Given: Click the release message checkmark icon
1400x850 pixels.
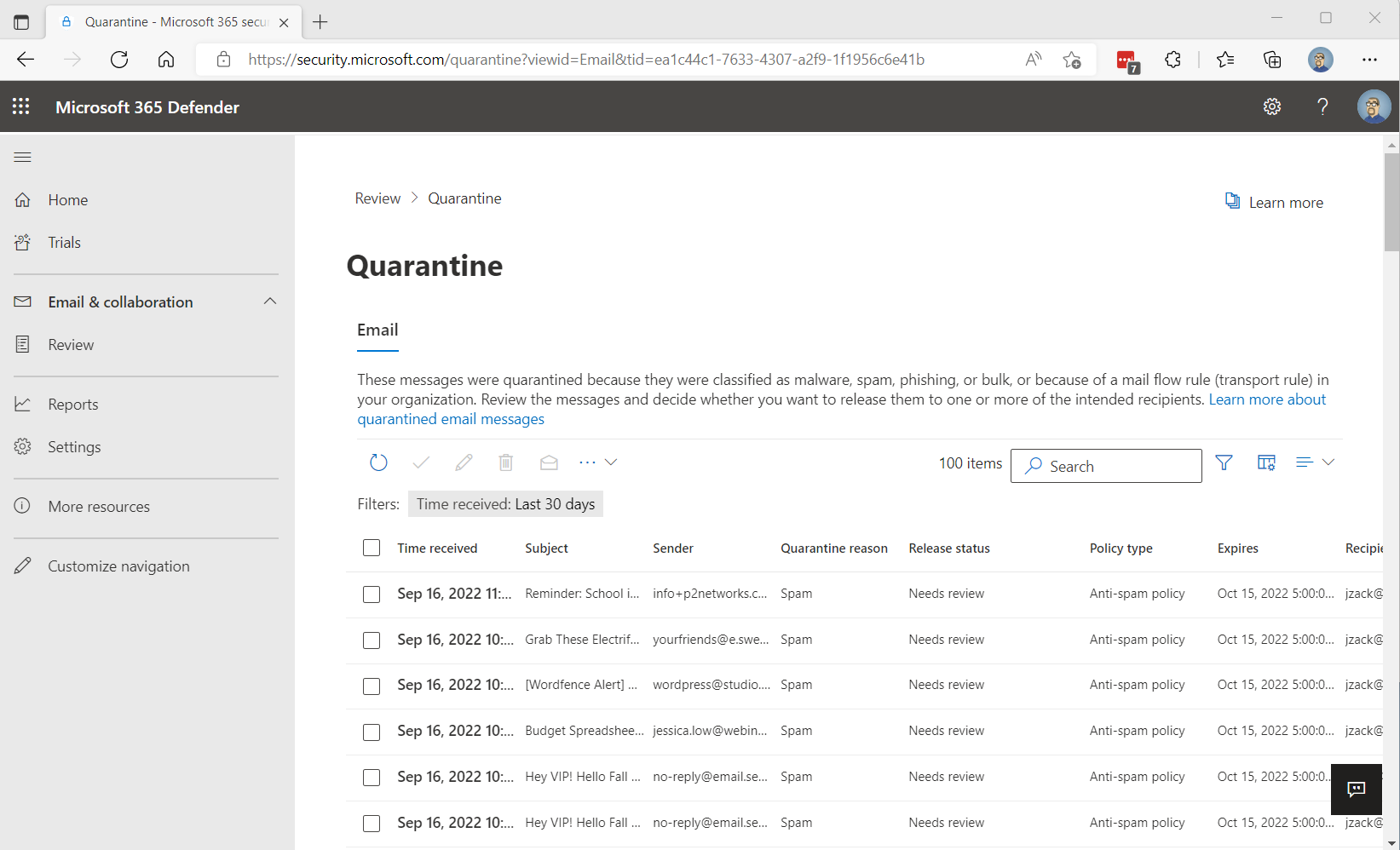Looking at the screenshot, I should click(x=421, y=462).
